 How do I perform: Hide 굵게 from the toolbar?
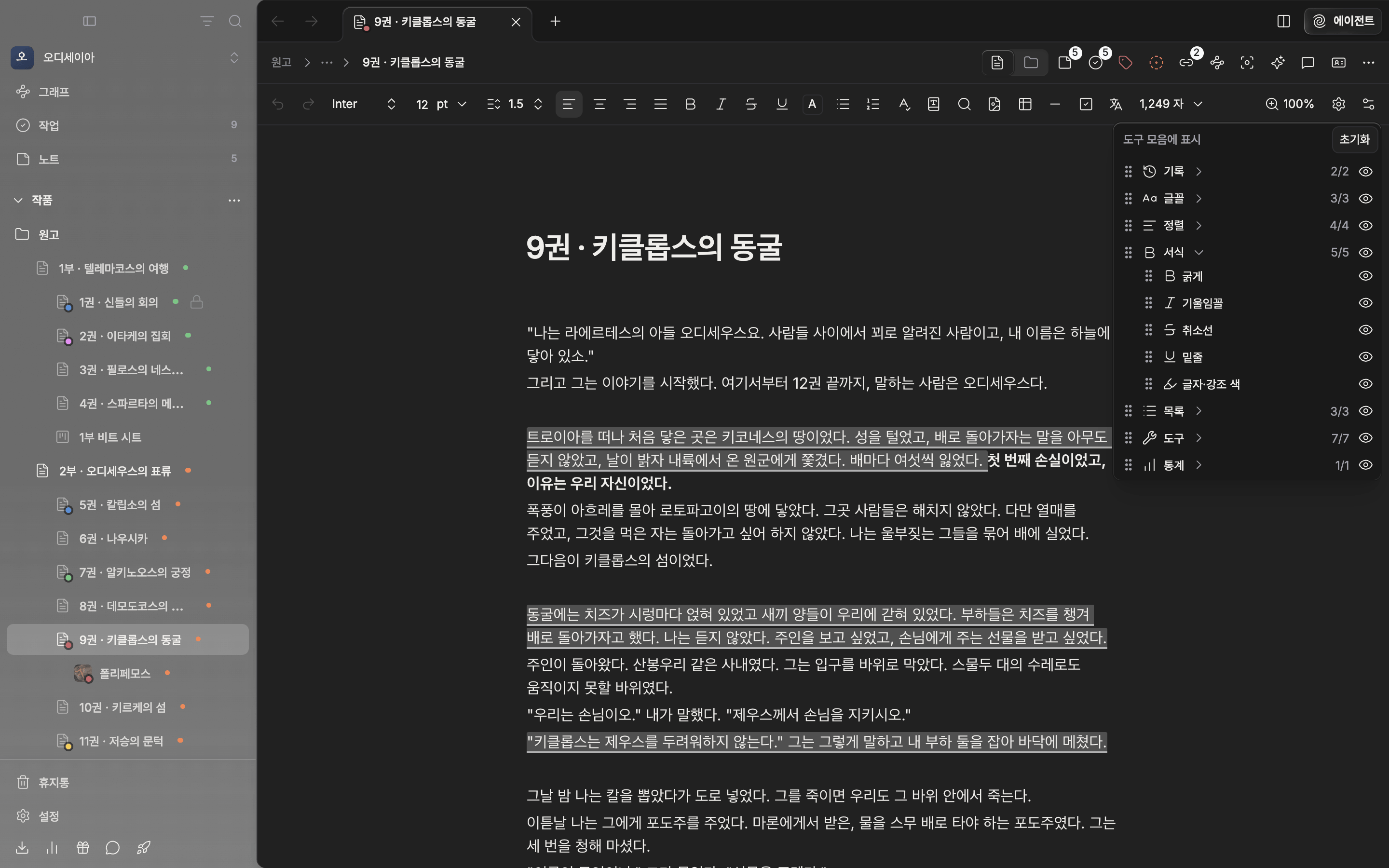click(x=1365, y=276)
